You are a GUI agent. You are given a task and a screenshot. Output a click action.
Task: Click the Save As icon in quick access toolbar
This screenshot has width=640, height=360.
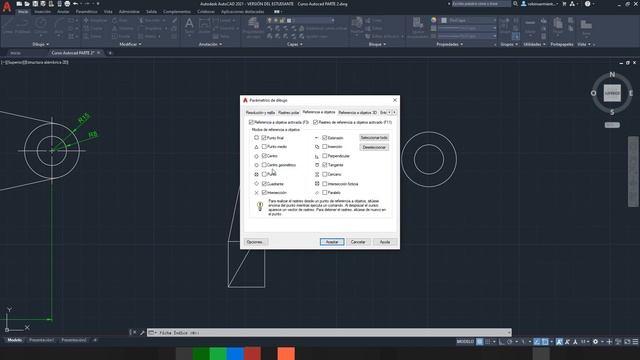[43, 4]
